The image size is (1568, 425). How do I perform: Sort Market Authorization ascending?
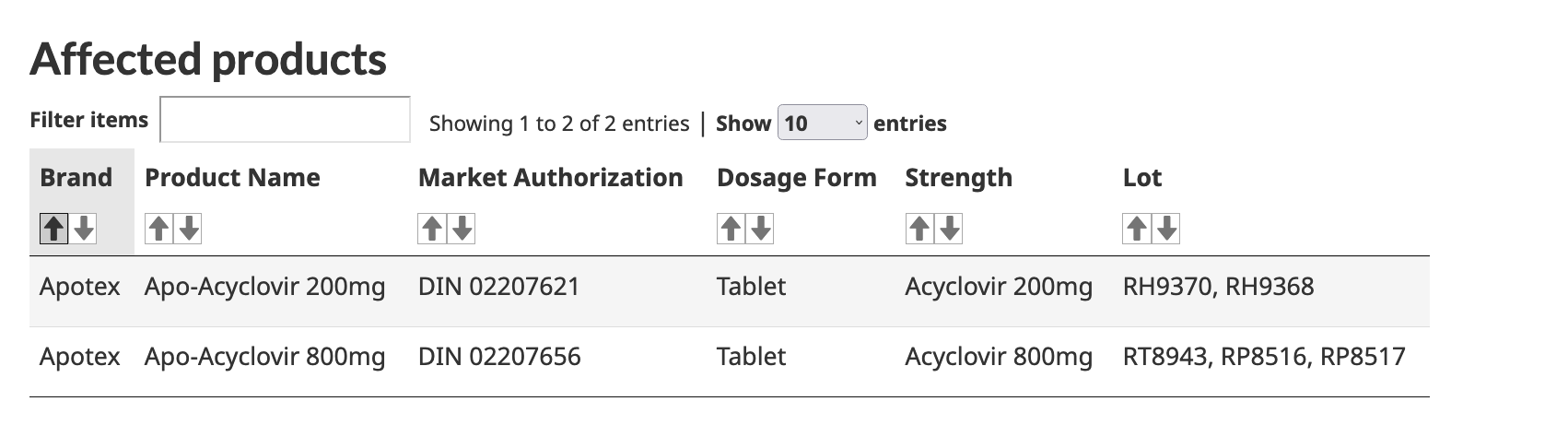pyautogui.click(x=432, y=228)
